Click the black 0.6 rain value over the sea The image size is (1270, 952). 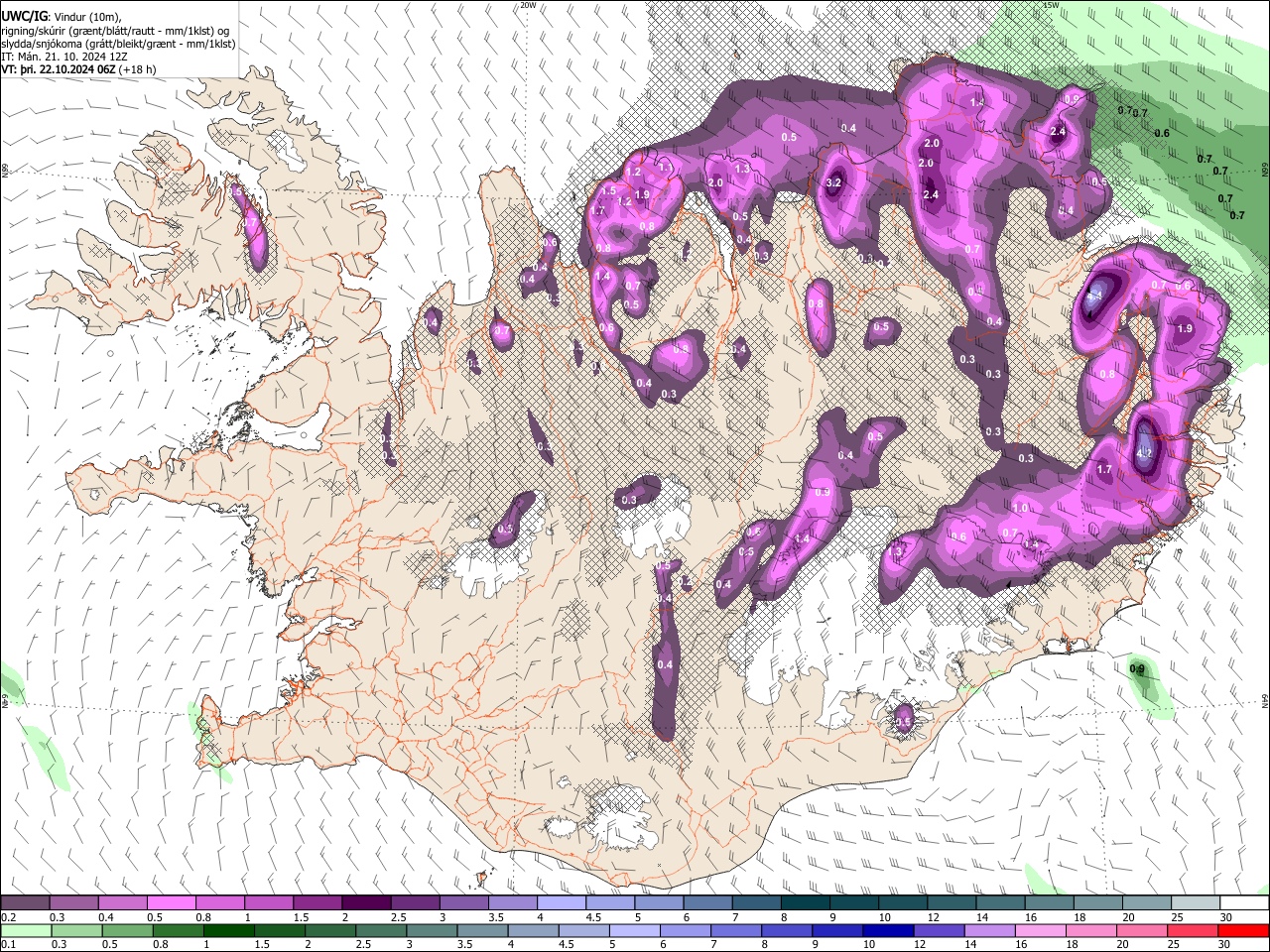[x=1162, y=133]
